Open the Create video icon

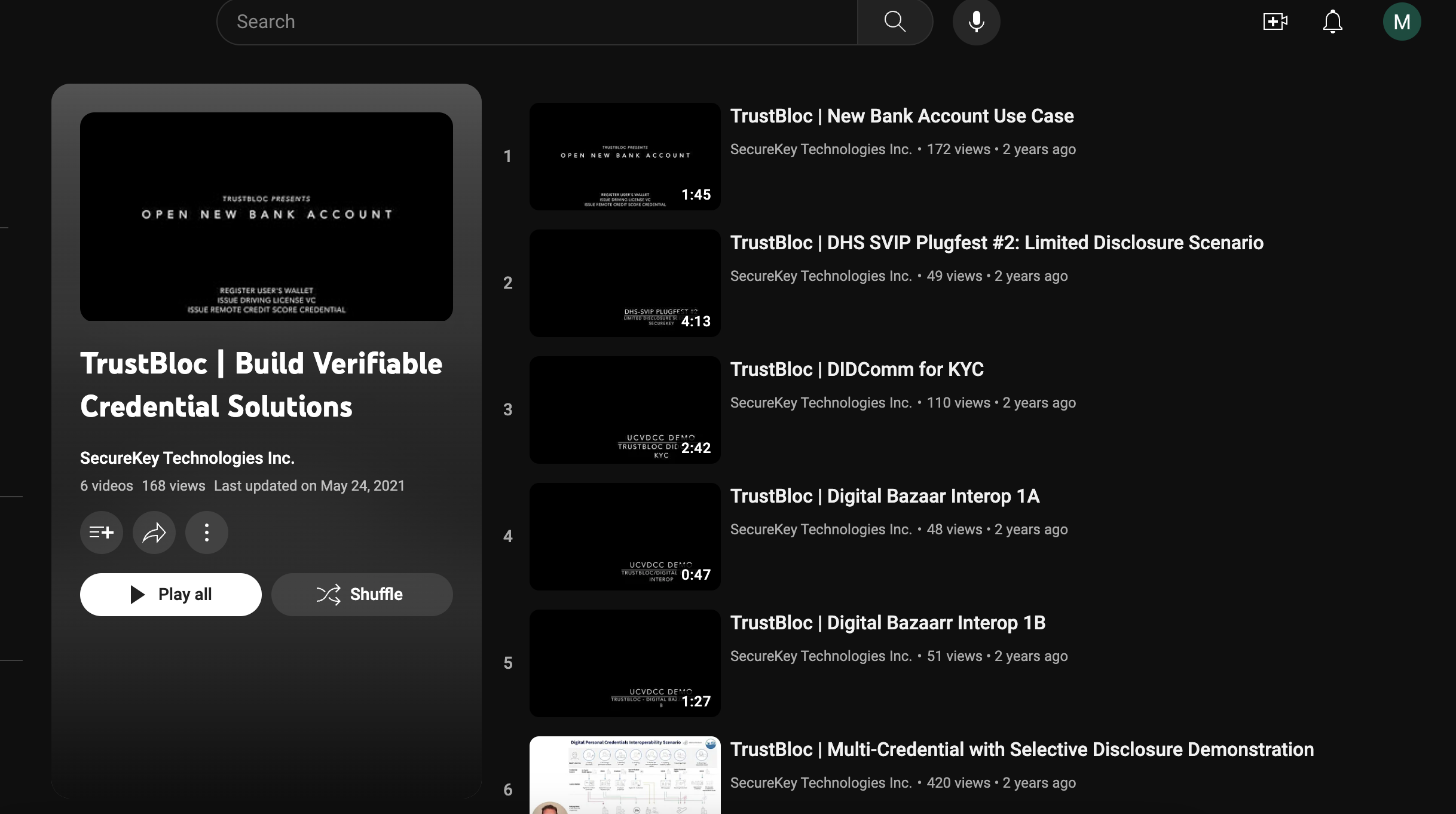tap(1275, 22)
